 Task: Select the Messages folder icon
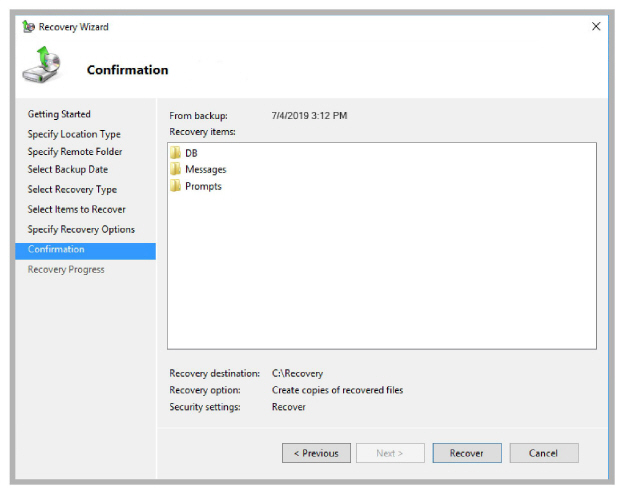[175, 169]
